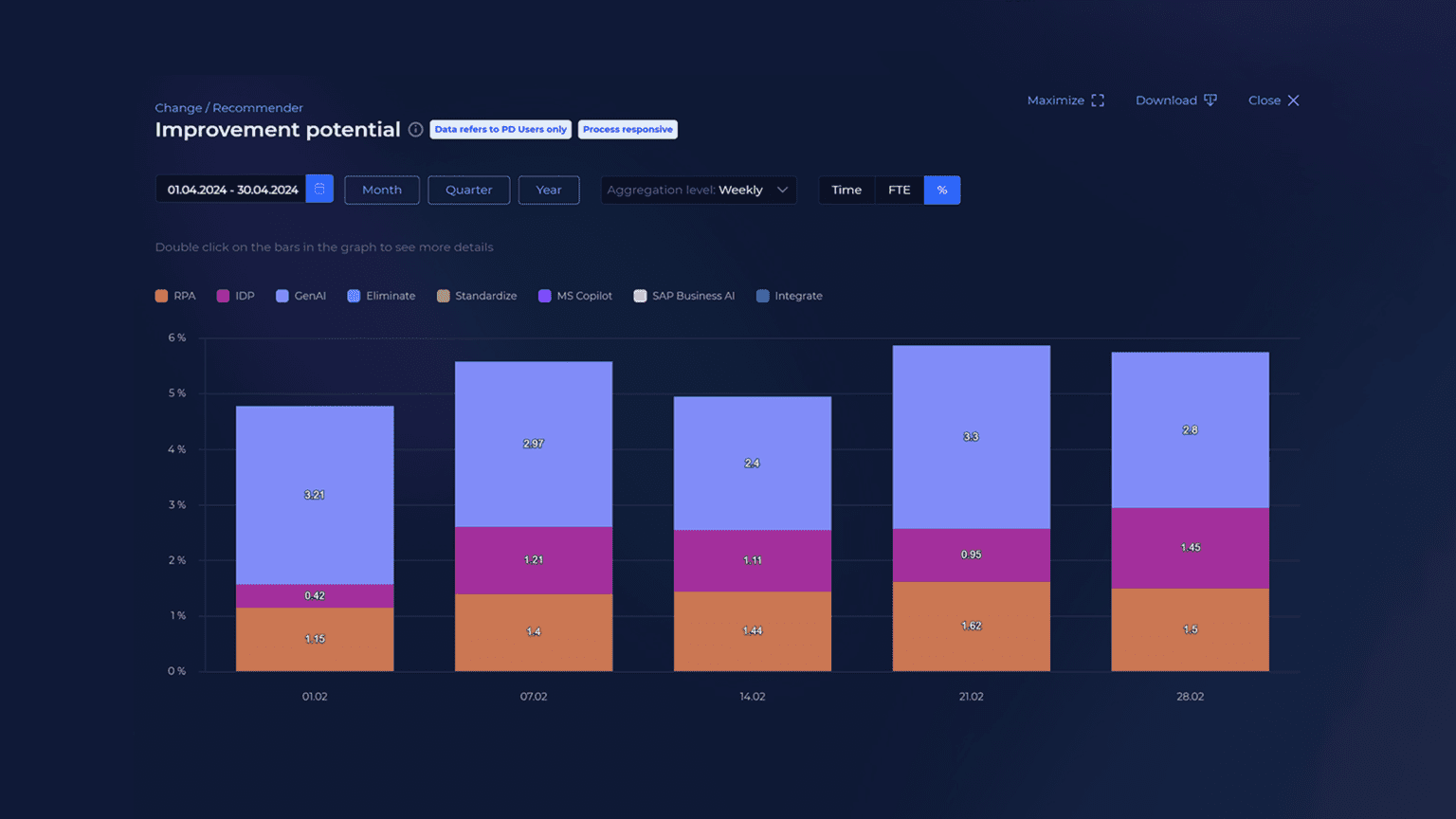Click the Download icon
The height and width of the screenshot is (819, 1456).
coord(1210,100)
